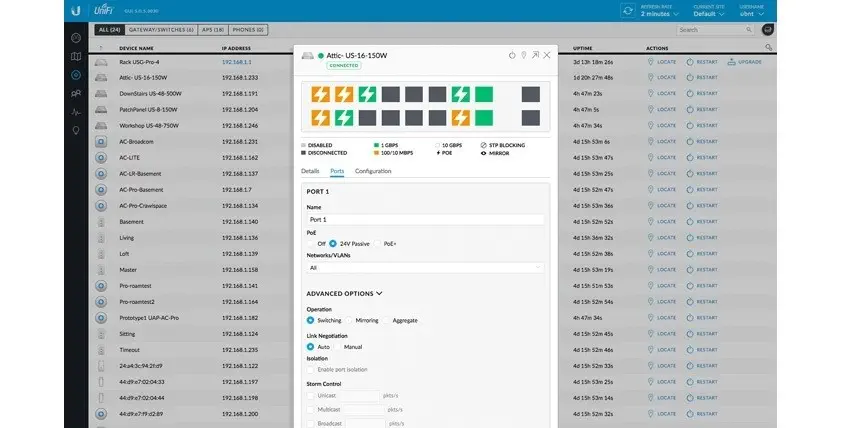844x428 pixels.
Task: Click the Unicast pkts/s input field
Action: pos(362,396)
